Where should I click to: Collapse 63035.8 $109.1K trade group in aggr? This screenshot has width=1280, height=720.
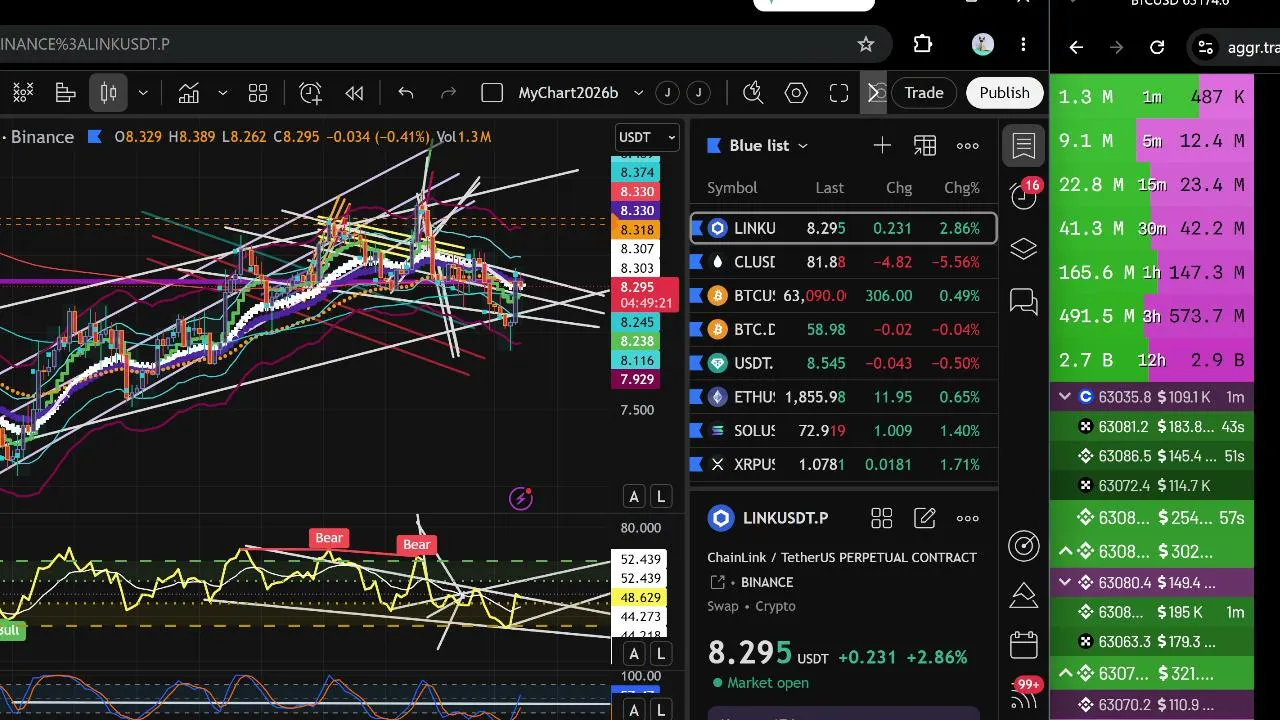(x=1066, y=397)
